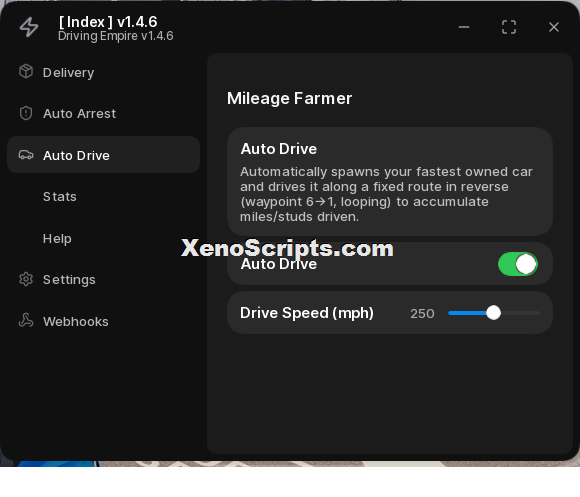Click the Drive Speed (mph) label
The image size is (580, 497).
click(307, 313)
